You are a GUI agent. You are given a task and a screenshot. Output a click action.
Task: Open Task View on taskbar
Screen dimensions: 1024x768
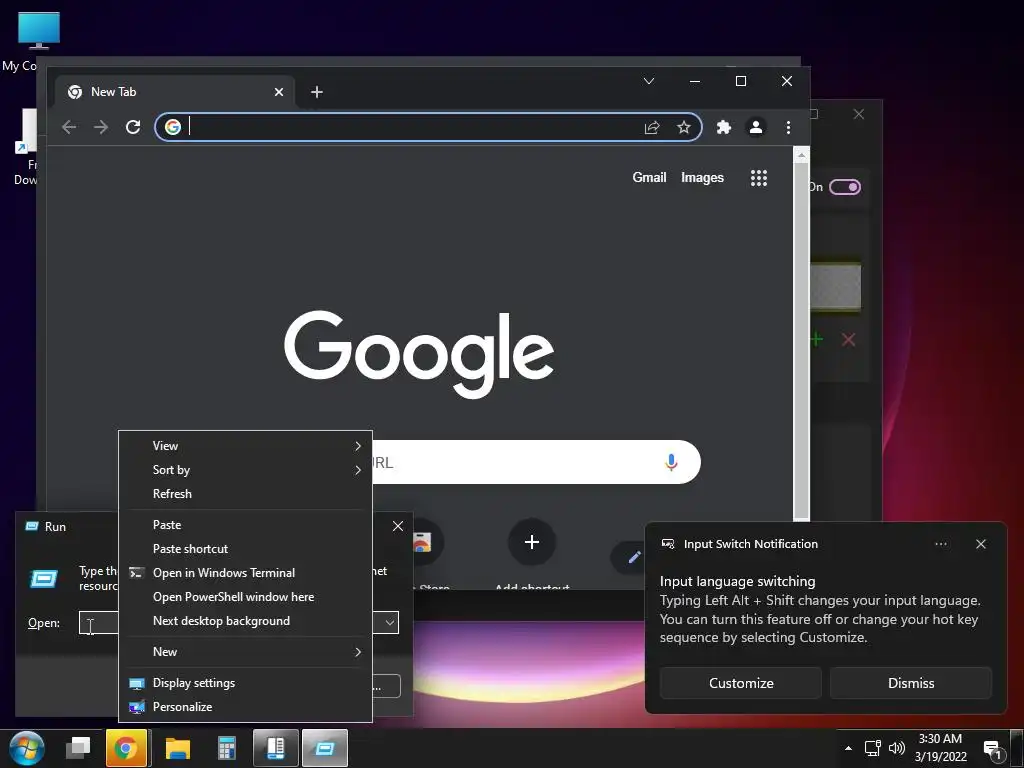(78, 748)
